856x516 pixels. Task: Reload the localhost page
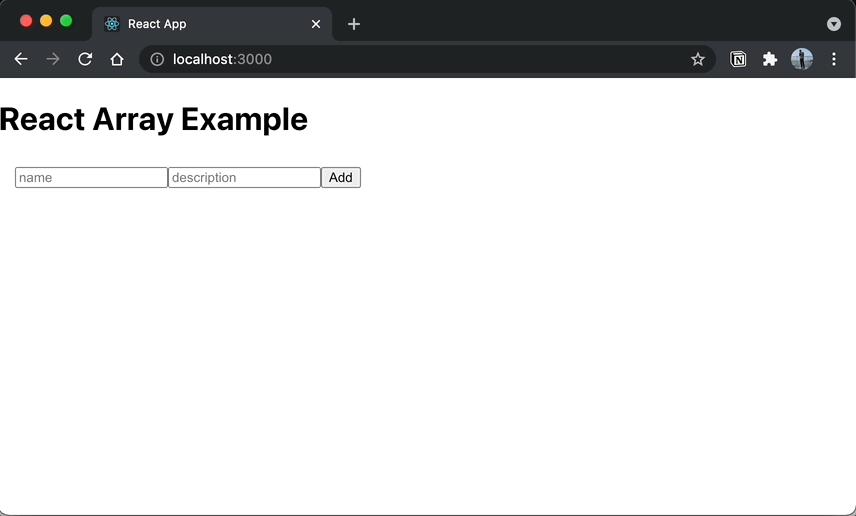[x=85, y=59]
